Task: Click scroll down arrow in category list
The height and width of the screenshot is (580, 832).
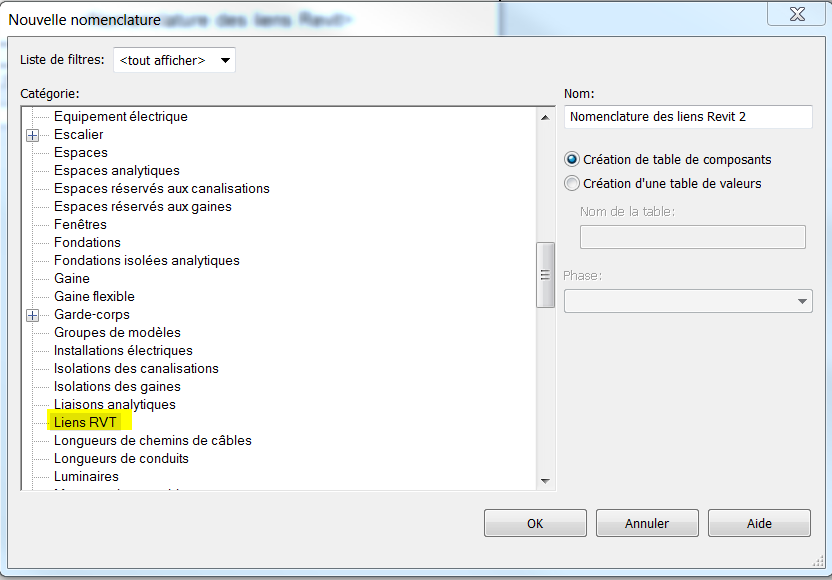Action: [x=545, y=481]
